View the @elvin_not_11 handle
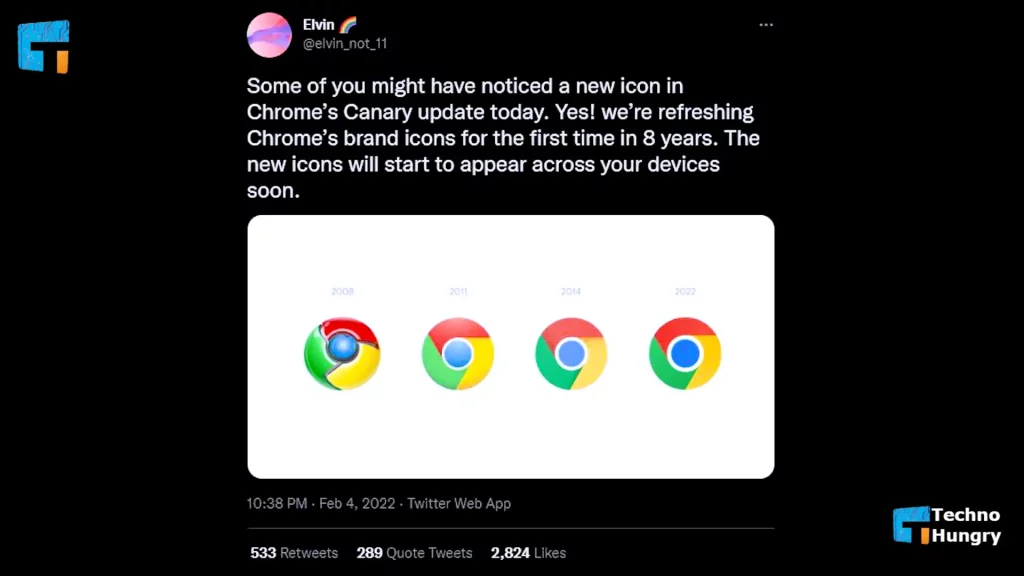1024x576 pixels. tap(344, 43)
